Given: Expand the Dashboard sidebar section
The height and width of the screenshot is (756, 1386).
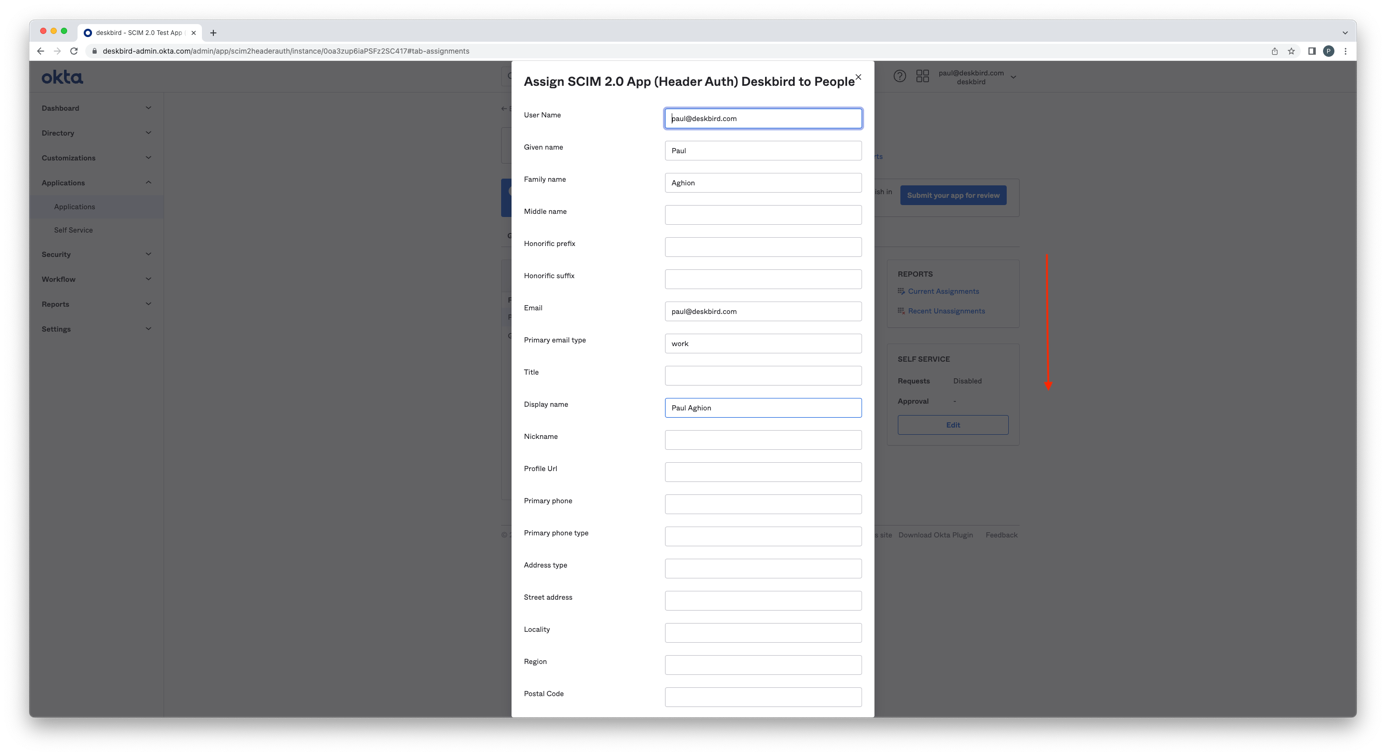Looking at the screenshot, I should [x=96, y=108].
